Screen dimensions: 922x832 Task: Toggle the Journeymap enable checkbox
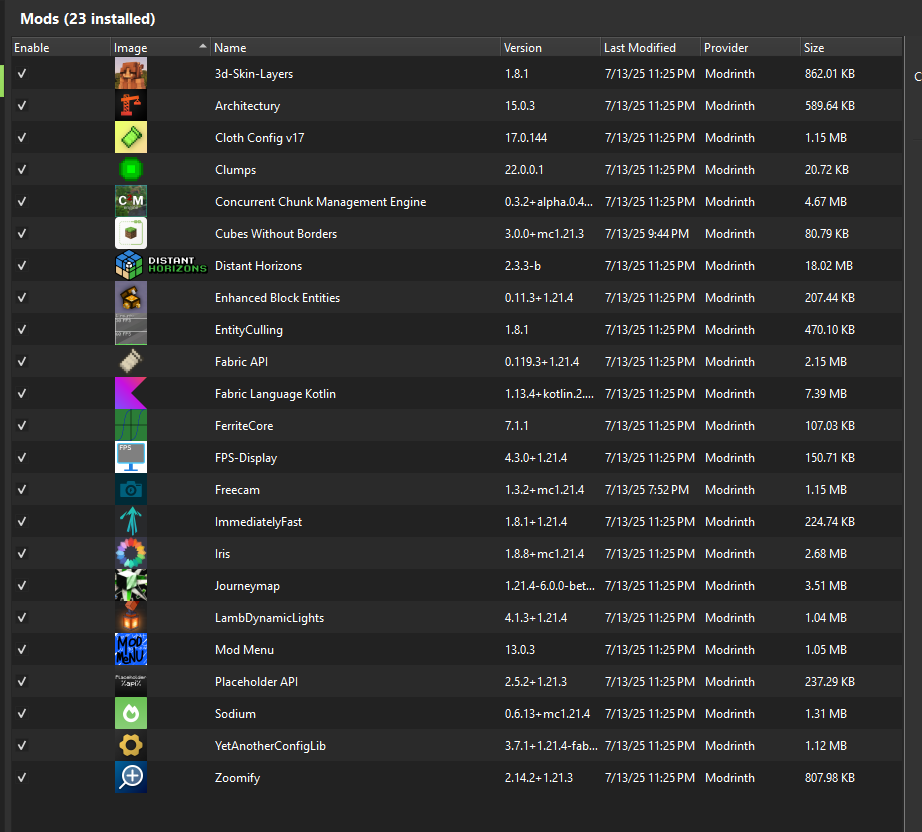22,586
